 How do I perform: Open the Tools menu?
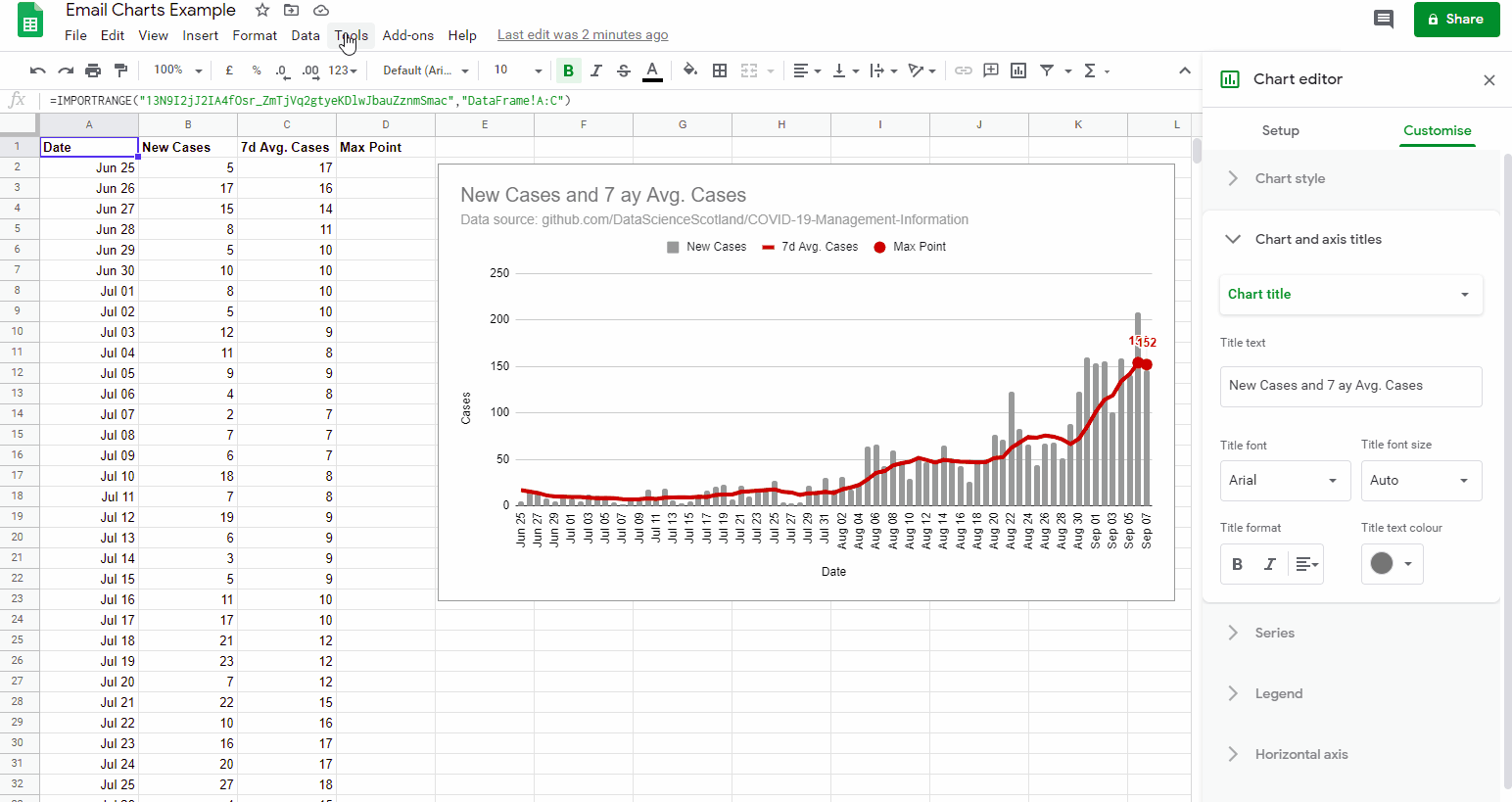point(350,34)
